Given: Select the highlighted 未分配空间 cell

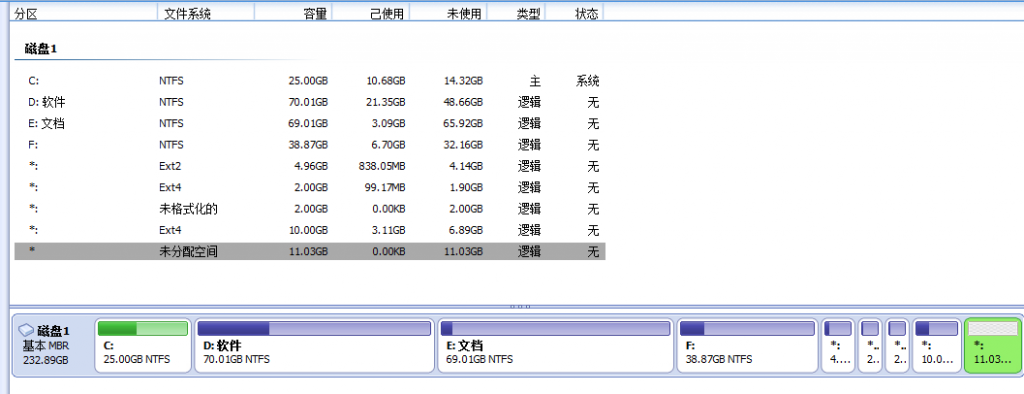Looking at the screenshot, I should [188, 252].
